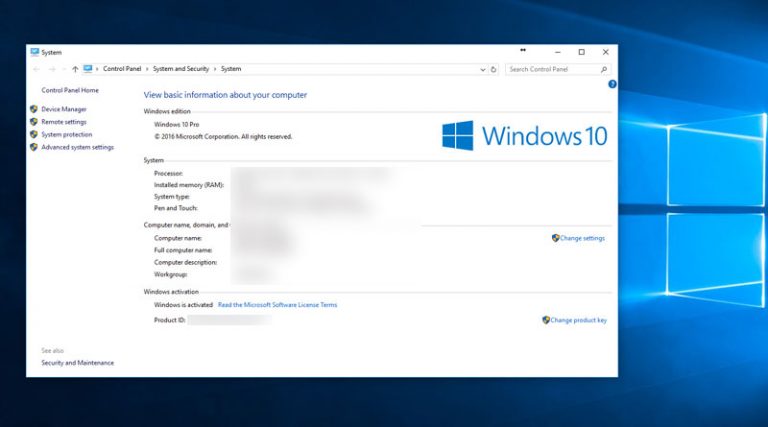Click shield icon next to Change product key

pyautogui.click(x=546, y=320)
